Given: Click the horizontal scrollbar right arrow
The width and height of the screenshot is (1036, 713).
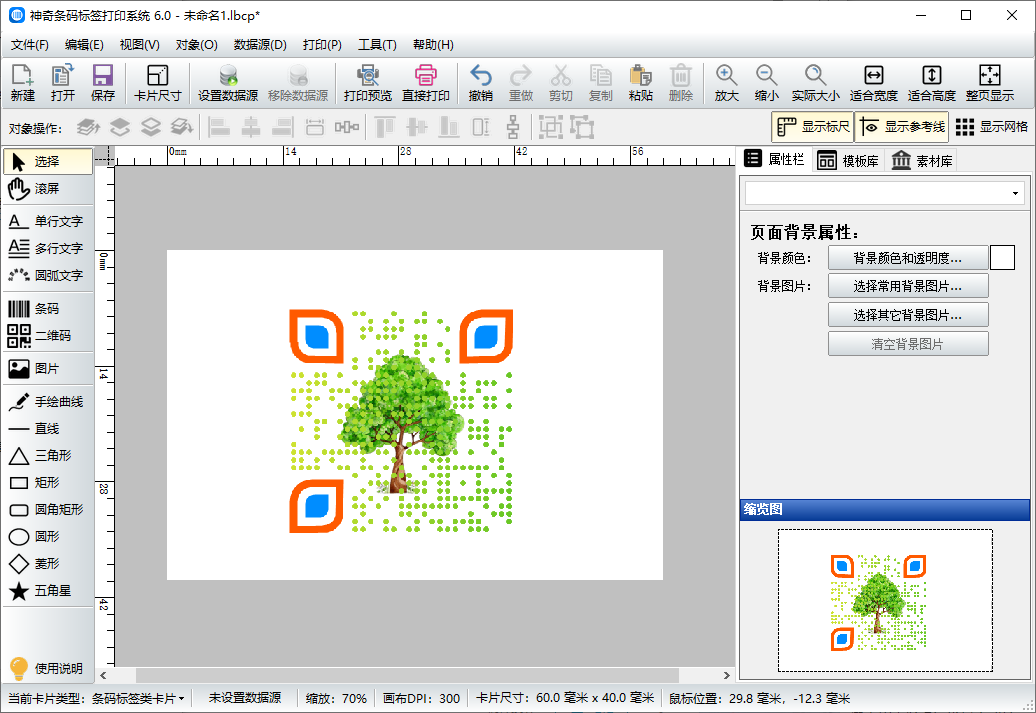Looking at the screenshot, I should point(727,675).
